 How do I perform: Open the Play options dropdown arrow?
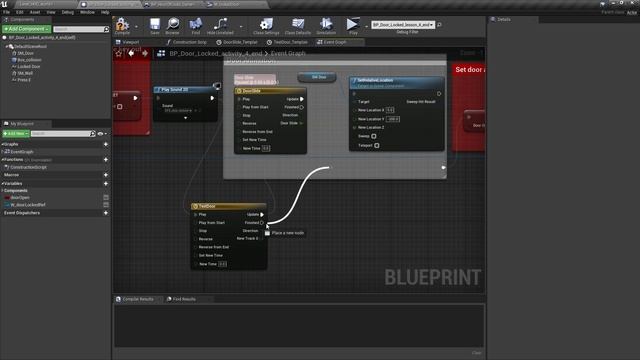[366, 27]
